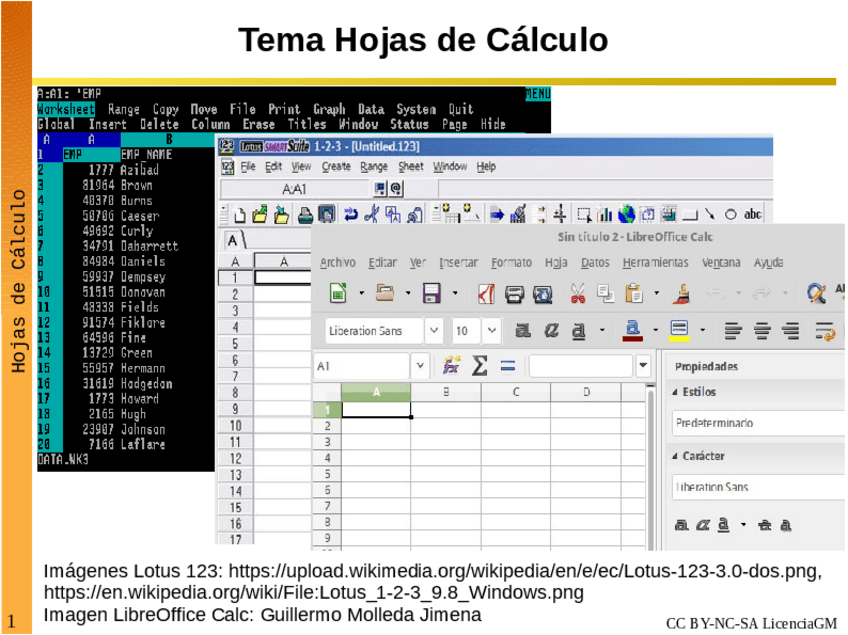
Task: Open dropdown arrow next to Save icon
Action: click(x=455, y=293)
